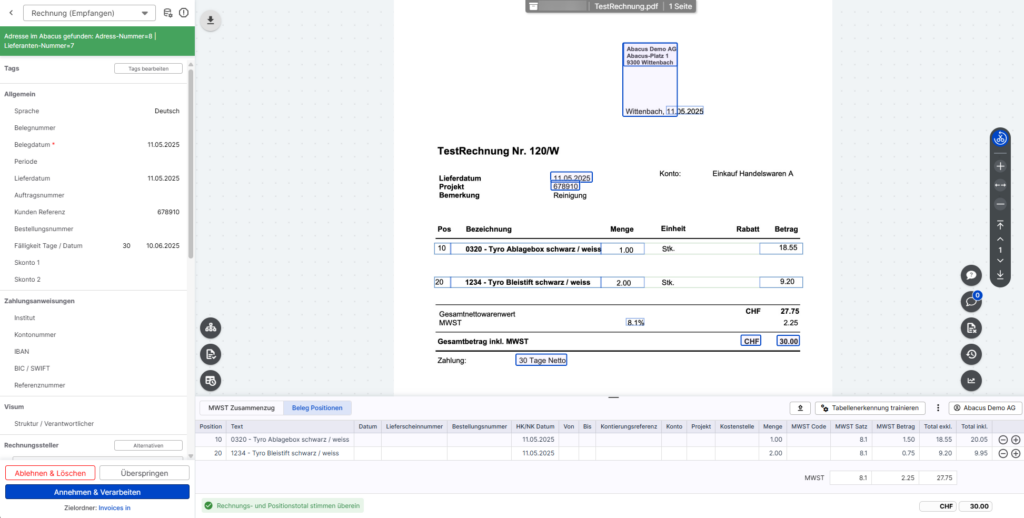Click the info icon beside document type
This screenshot has height=518, width=1024.
183,13
